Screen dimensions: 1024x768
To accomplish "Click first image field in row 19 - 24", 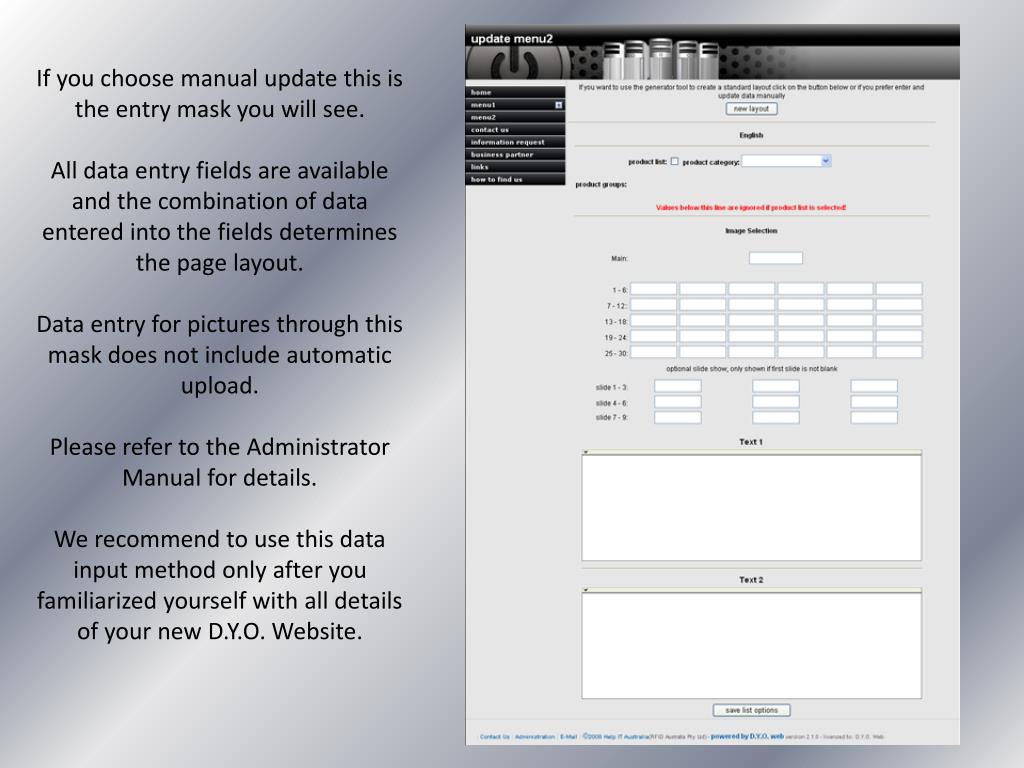I will (x=653, y=337).
